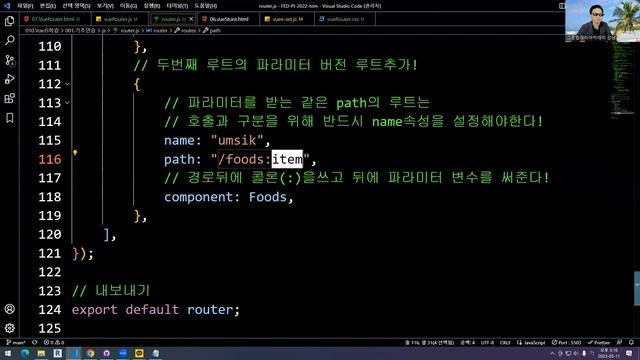This screenshot has width=640, height=360.
Task: Click the vertical scrollbar thumb in the editor
Action: 637,288
